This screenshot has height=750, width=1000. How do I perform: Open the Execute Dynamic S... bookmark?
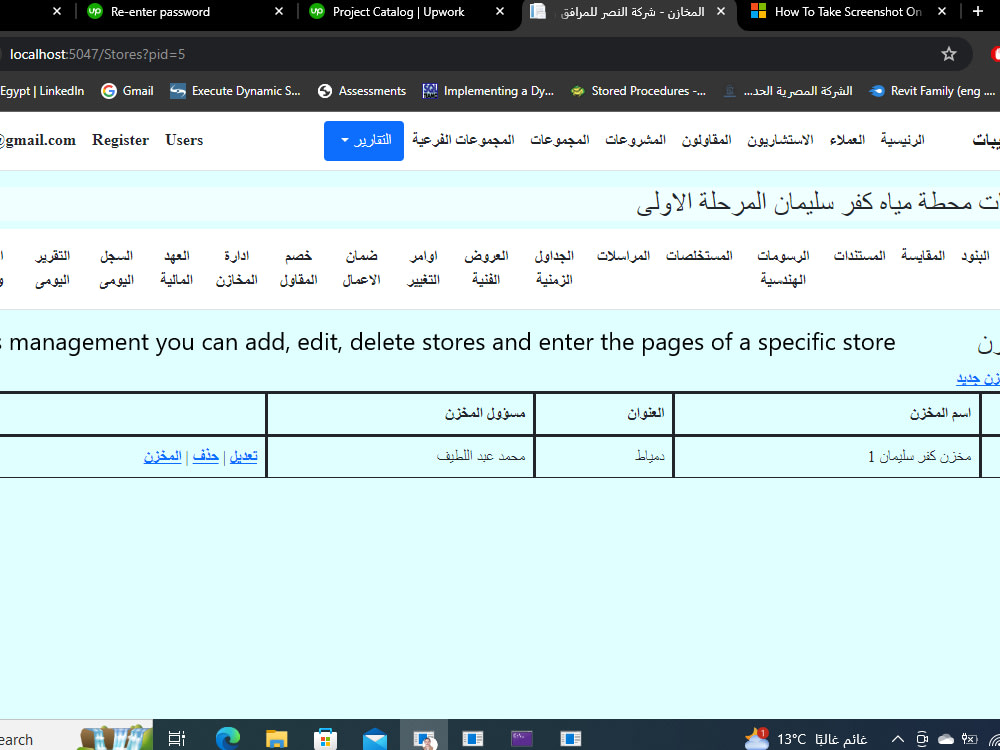pyautogui.click(x=235, y=91)
